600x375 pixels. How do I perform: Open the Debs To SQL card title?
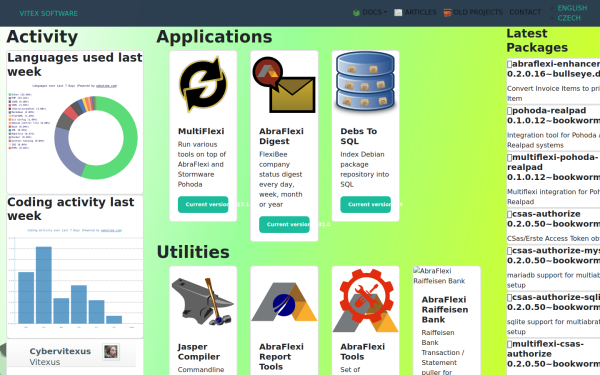pyautogui.click(x=359, y=136)
